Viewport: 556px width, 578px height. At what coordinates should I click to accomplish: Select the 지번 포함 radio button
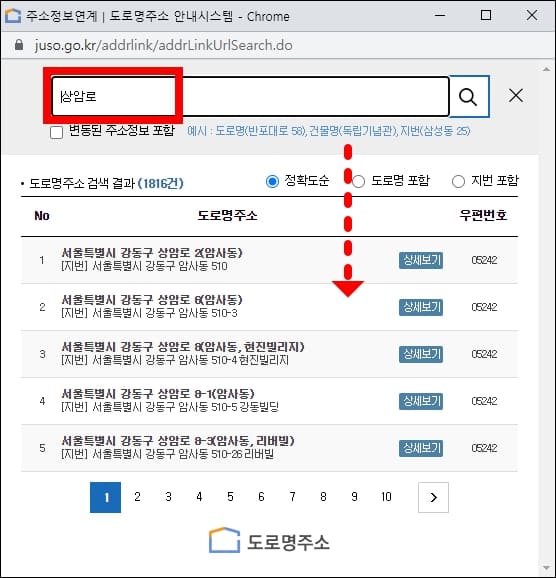tap(458, 181)
